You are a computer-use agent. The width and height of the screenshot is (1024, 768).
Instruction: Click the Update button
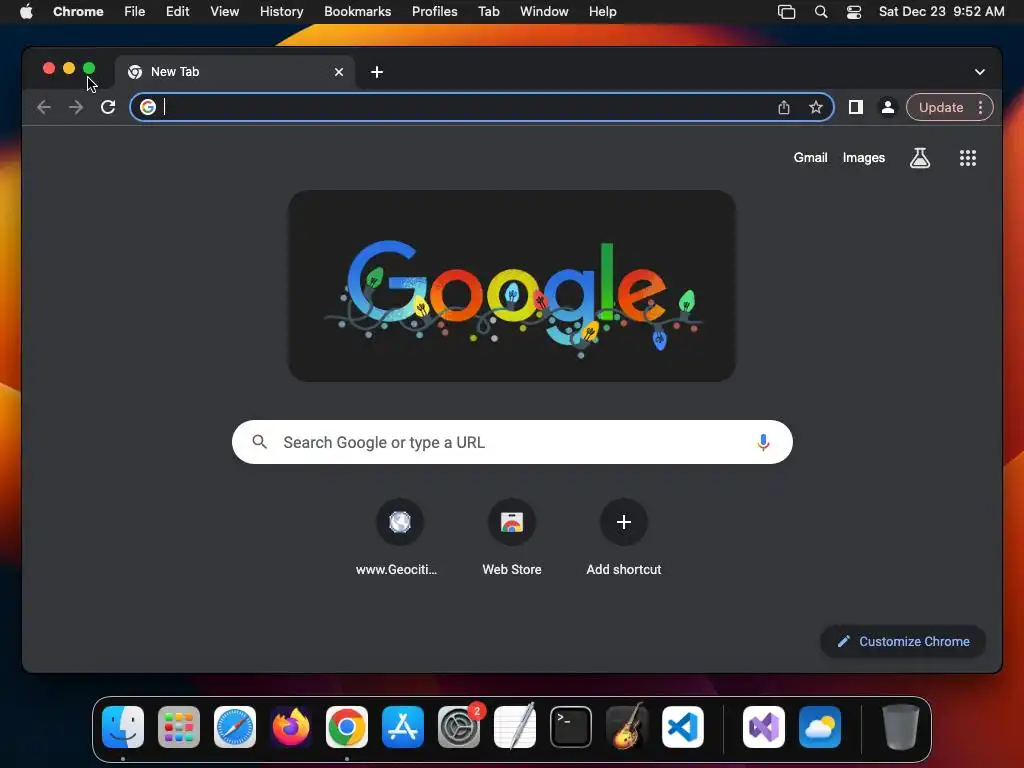(941, 107)
